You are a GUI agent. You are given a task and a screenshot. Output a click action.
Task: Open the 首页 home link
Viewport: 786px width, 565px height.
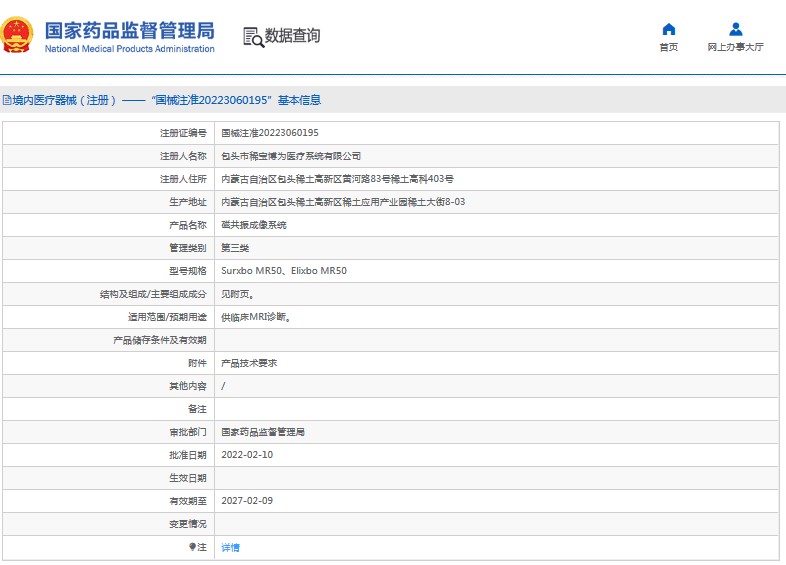click(669, 47)
